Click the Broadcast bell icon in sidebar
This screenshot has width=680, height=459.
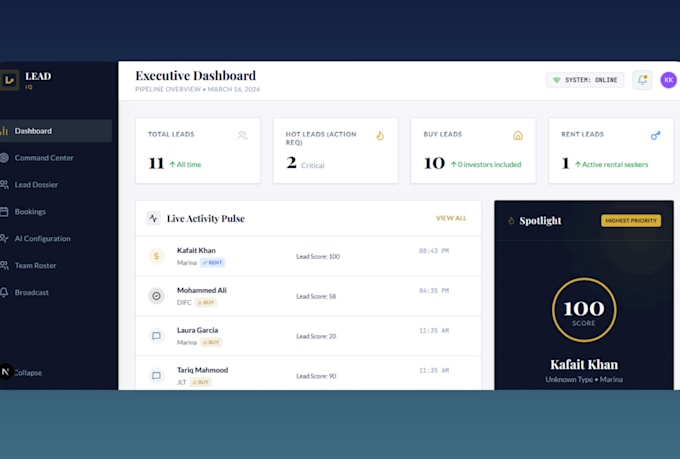pos(4,292)
